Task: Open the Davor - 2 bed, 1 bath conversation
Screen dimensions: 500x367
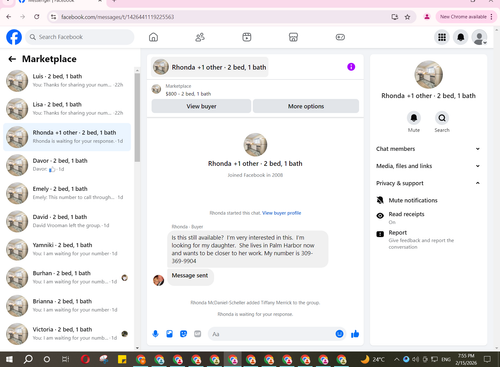Action: pos(67,165)
